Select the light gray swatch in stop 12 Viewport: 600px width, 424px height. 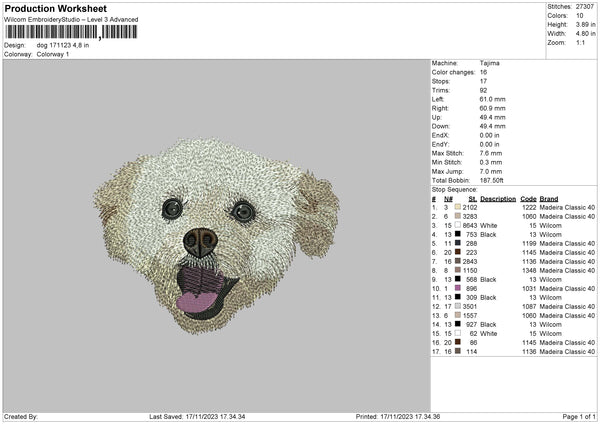[458, 306]
